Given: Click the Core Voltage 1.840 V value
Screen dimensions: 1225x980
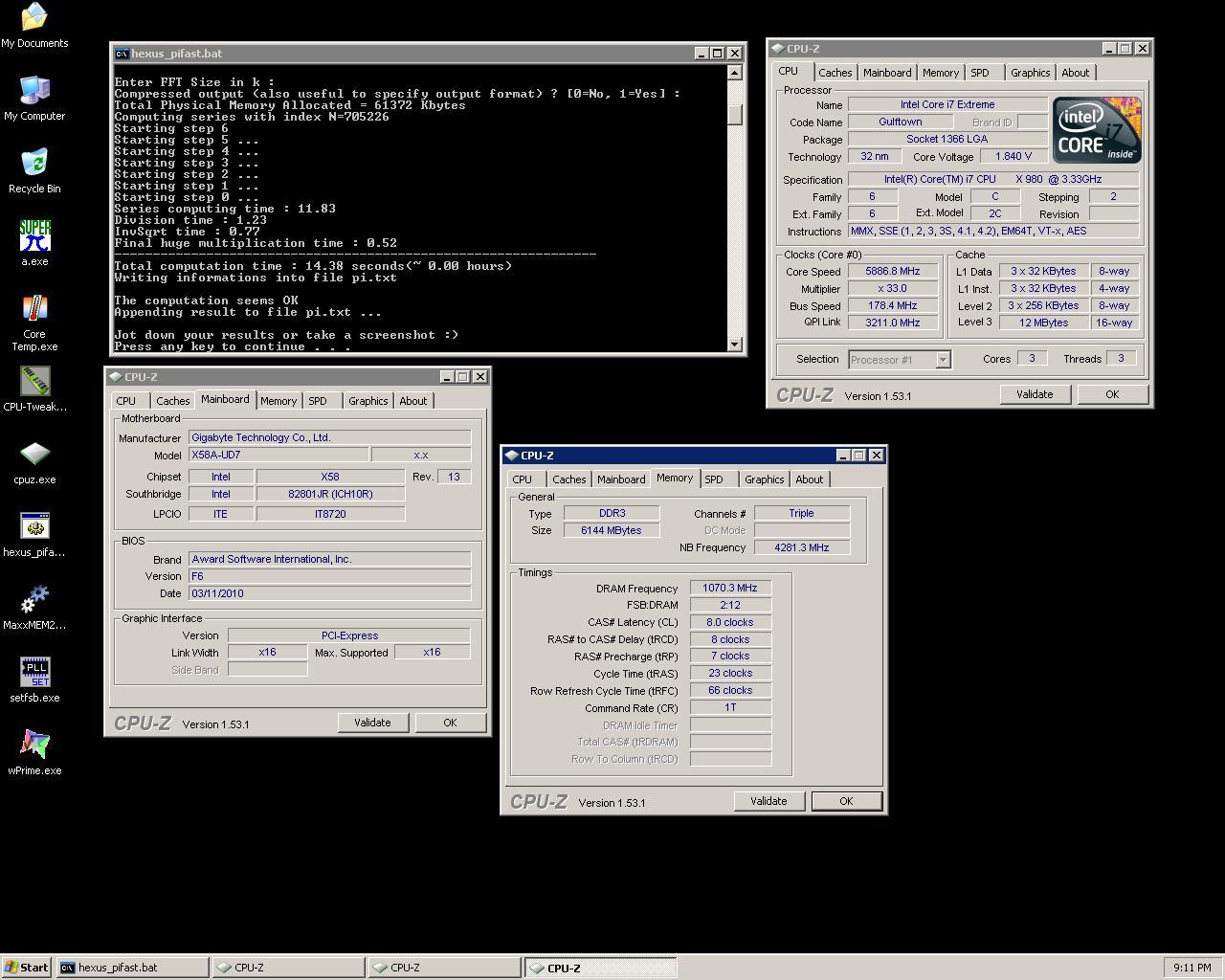Looking at the screenshot, I should point(1013,157).
